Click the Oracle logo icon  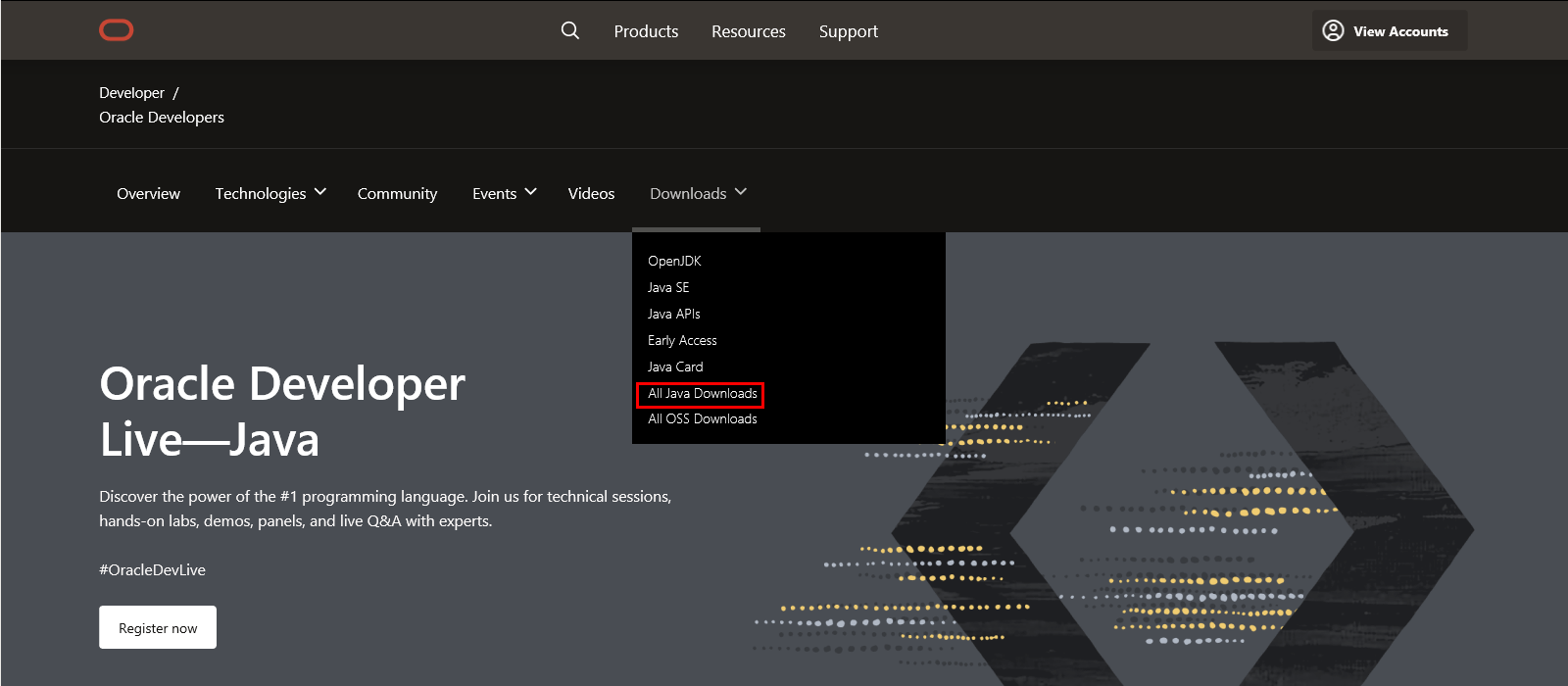[116, 30]
